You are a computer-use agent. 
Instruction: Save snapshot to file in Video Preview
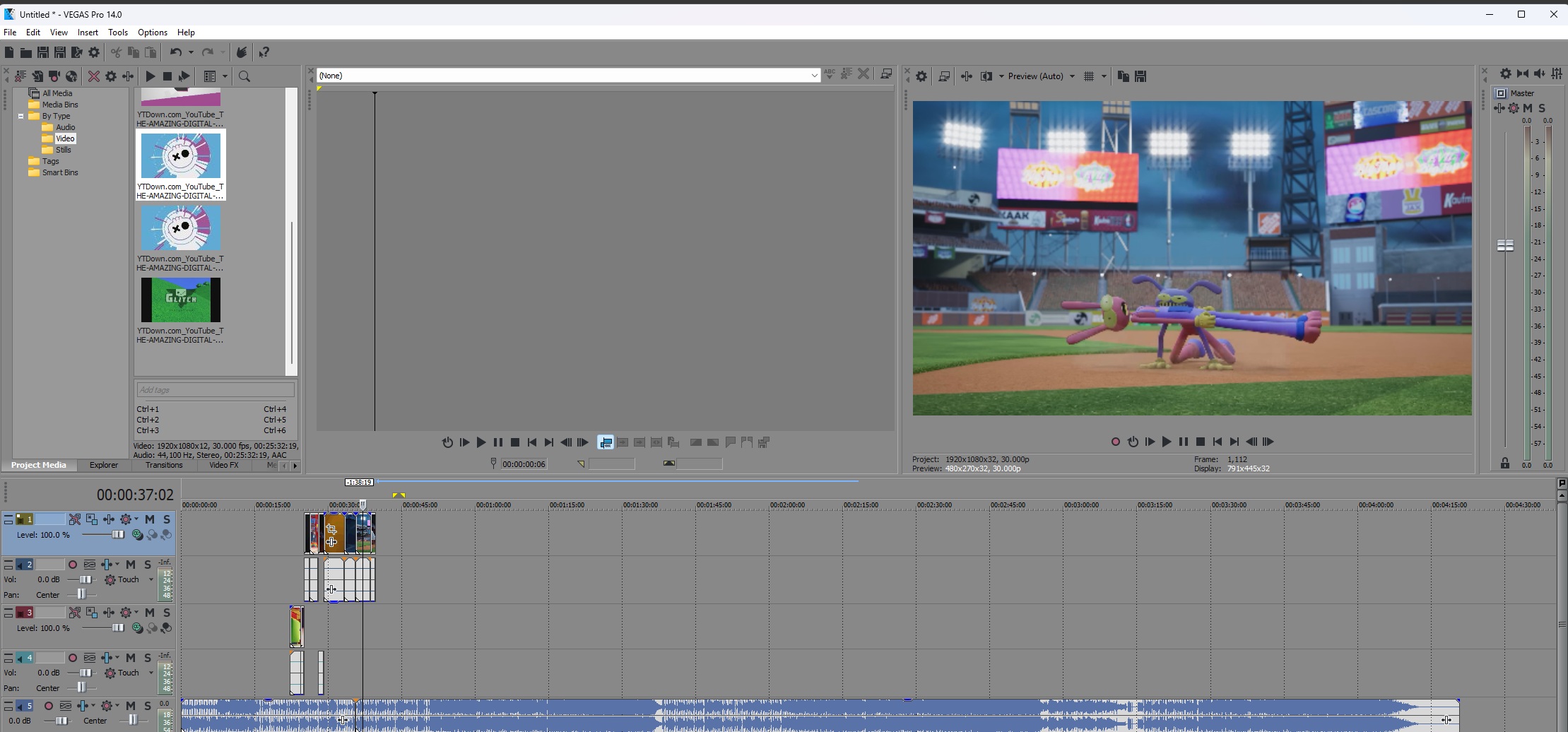coord(1140,76)
